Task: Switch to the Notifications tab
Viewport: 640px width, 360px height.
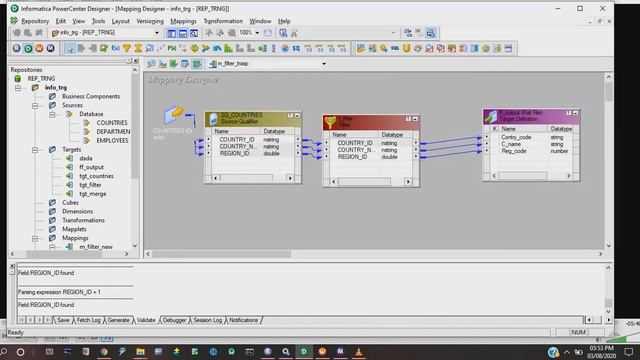Action: [243, 320]
